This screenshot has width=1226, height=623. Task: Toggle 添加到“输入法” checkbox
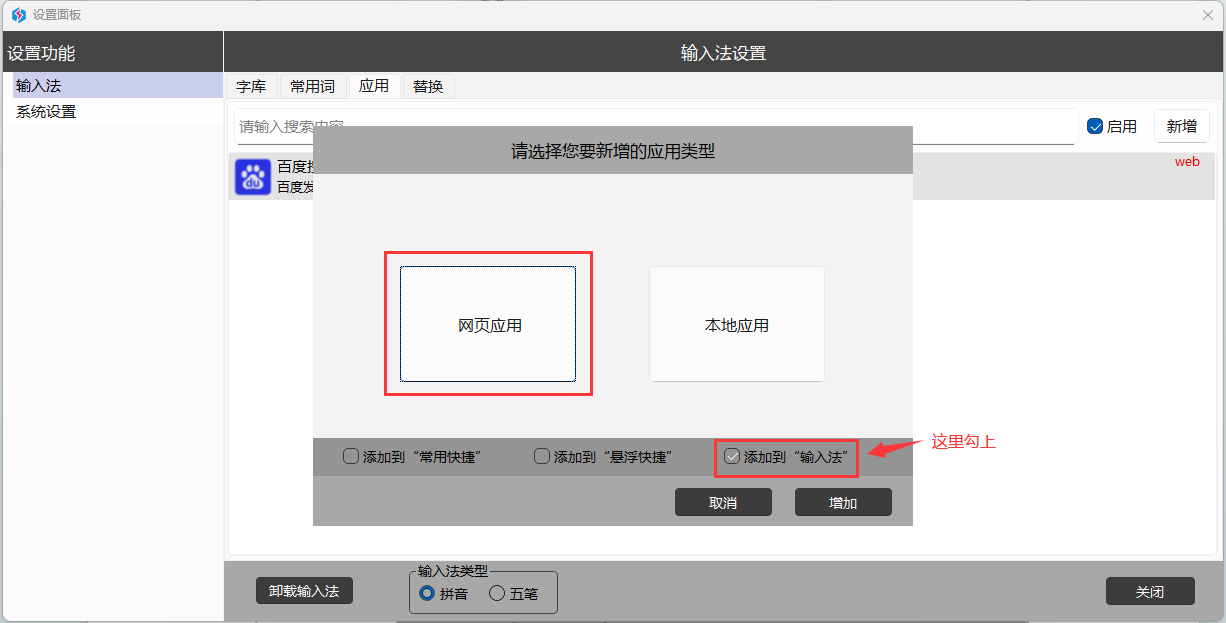pos(733,456)
